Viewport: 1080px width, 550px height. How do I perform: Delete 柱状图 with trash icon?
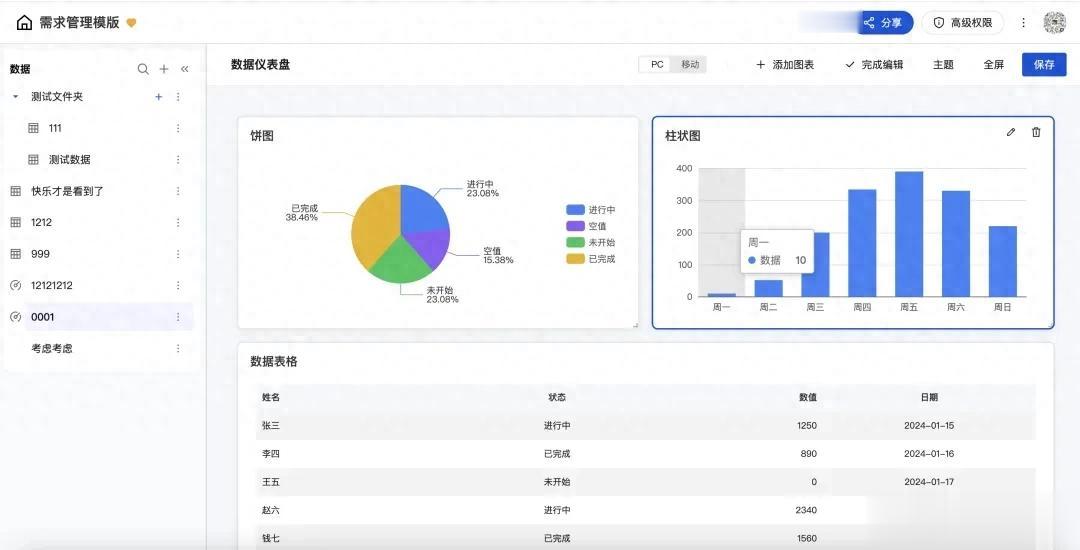coord(1036,132)
